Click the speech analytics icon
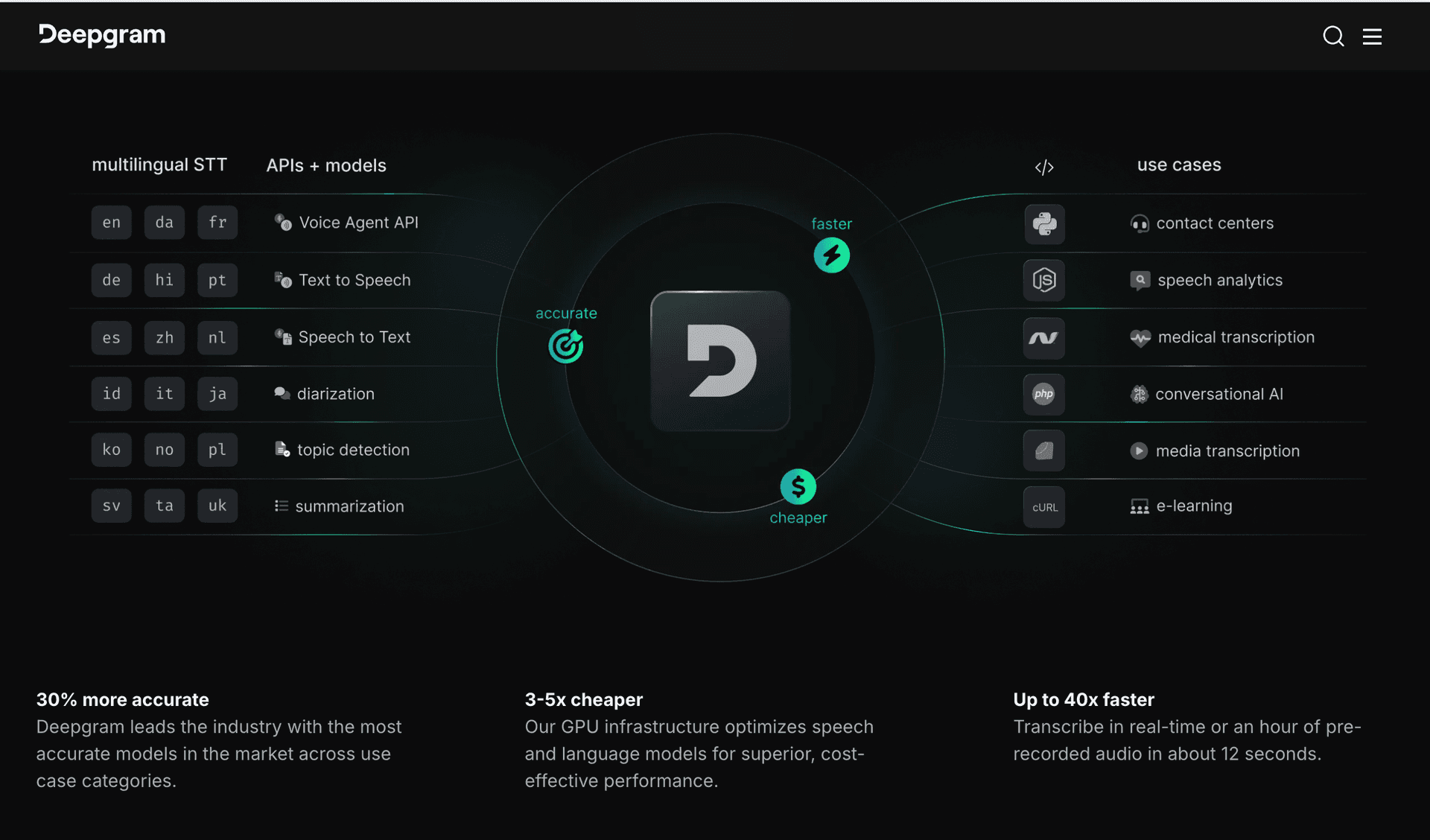 coord(1140,280)
